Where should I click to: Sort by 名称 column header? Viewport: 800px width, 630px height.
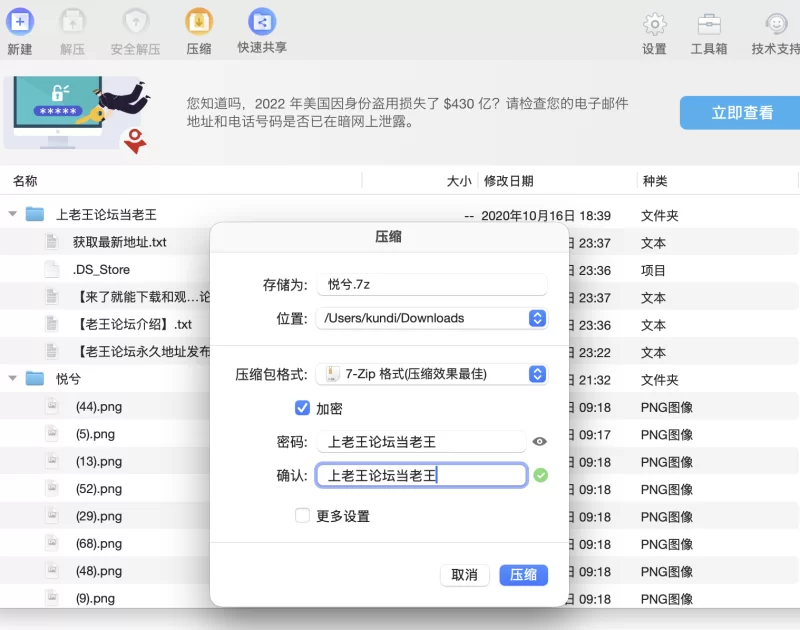pyautogui.click(x=25, y=181)
